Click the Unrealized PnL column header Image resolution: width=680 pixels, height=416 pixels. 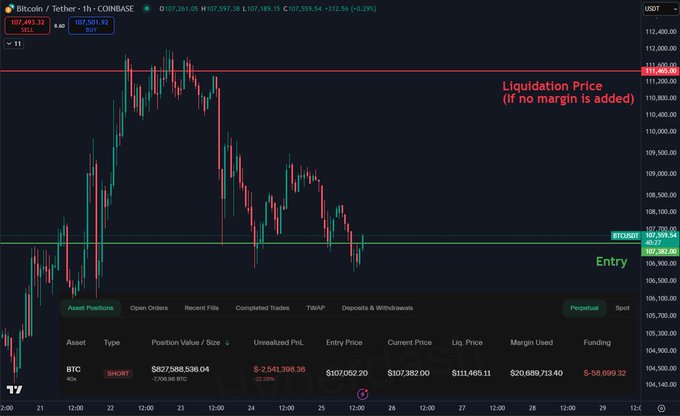pos(278,343)
